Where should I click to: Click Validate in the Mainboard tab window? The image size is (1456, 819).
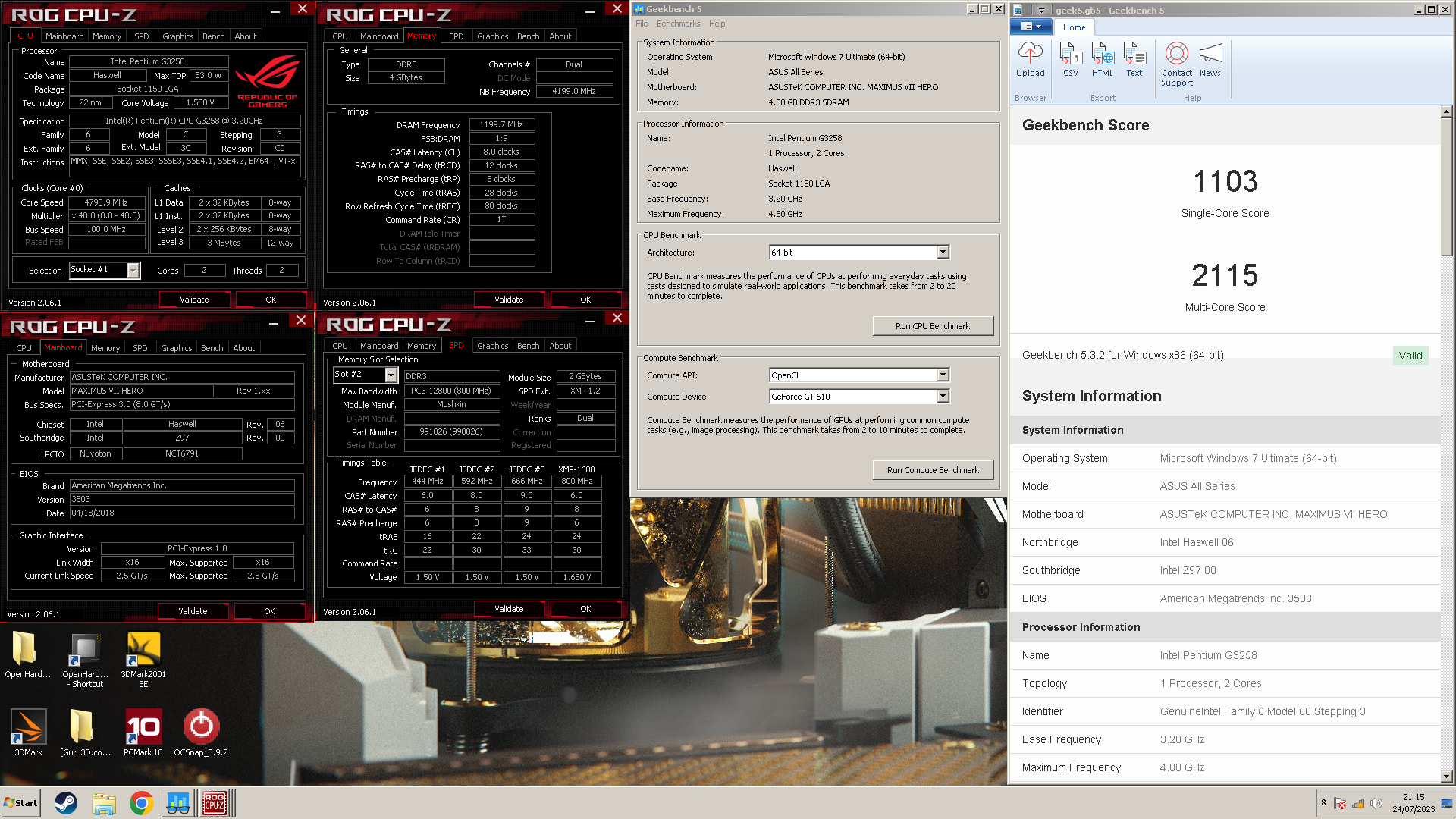[193, 611]
